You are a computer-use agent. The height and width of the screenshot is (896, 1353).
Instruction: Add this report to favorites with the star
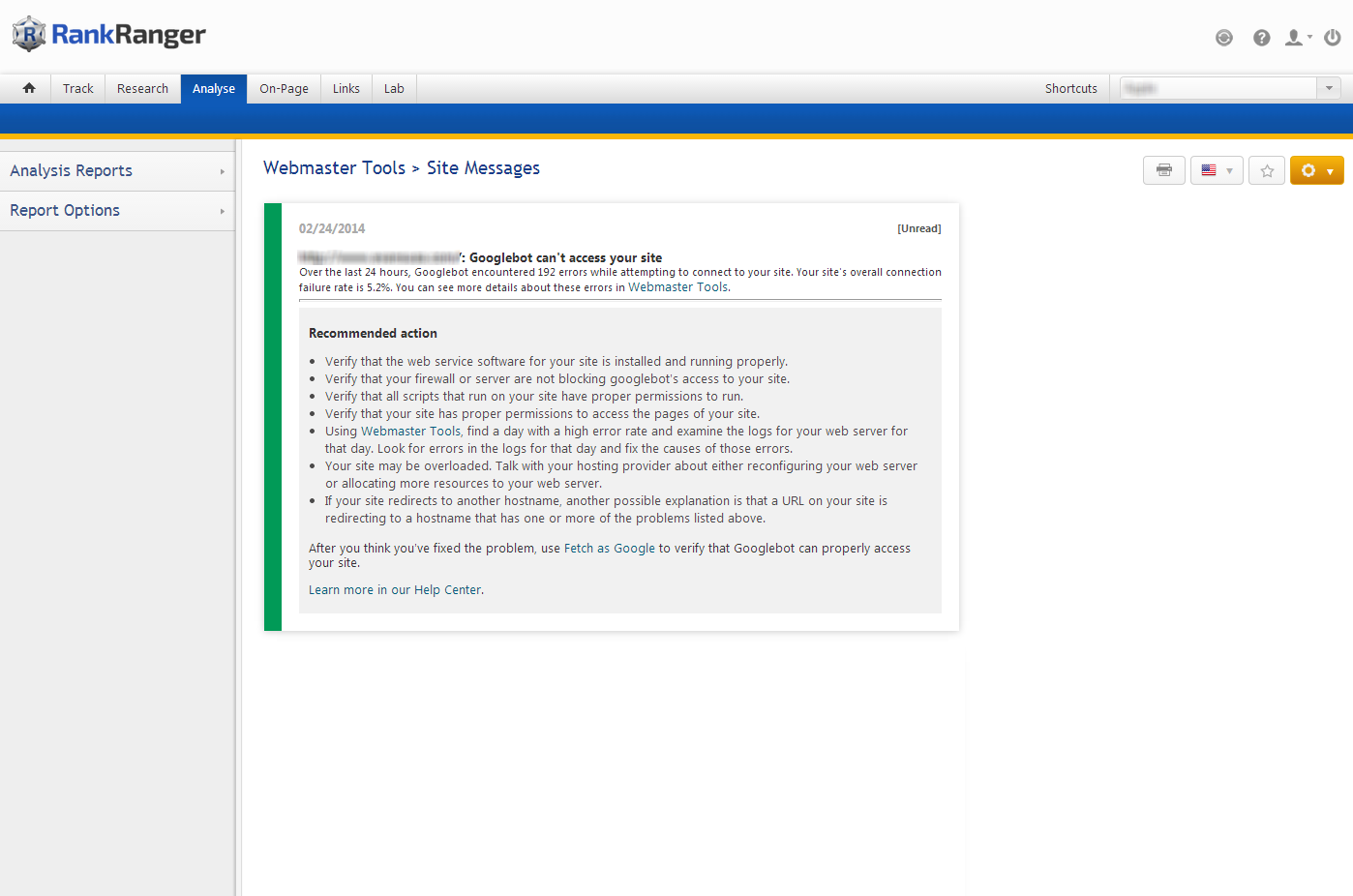pyautogui.click(x=1267, y=170)
